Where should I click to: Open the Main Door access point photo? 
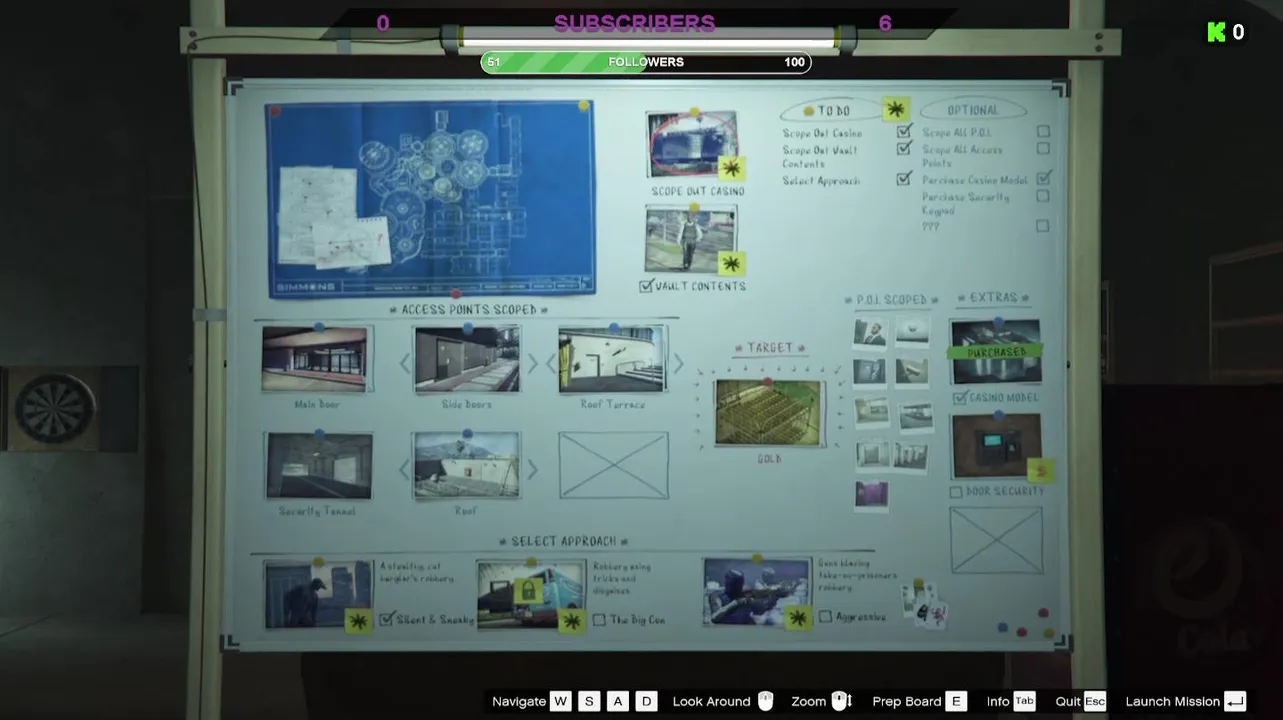pyautogui.click(x=315, y=359)
